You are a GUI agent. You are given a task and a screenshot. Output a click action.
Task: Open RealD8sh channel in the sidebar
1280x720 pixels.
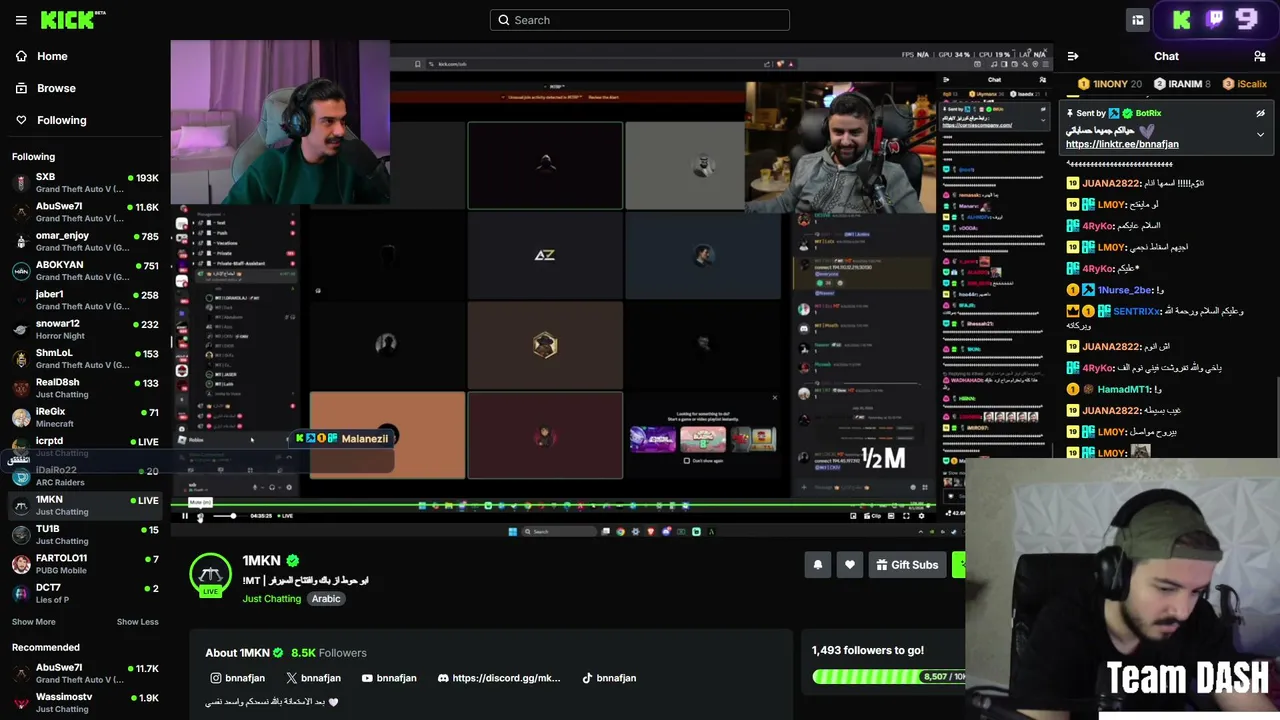coord(85,388)
